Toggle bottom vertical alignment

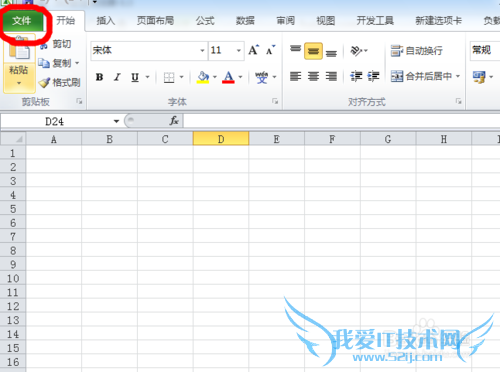(x=331, y=52)
